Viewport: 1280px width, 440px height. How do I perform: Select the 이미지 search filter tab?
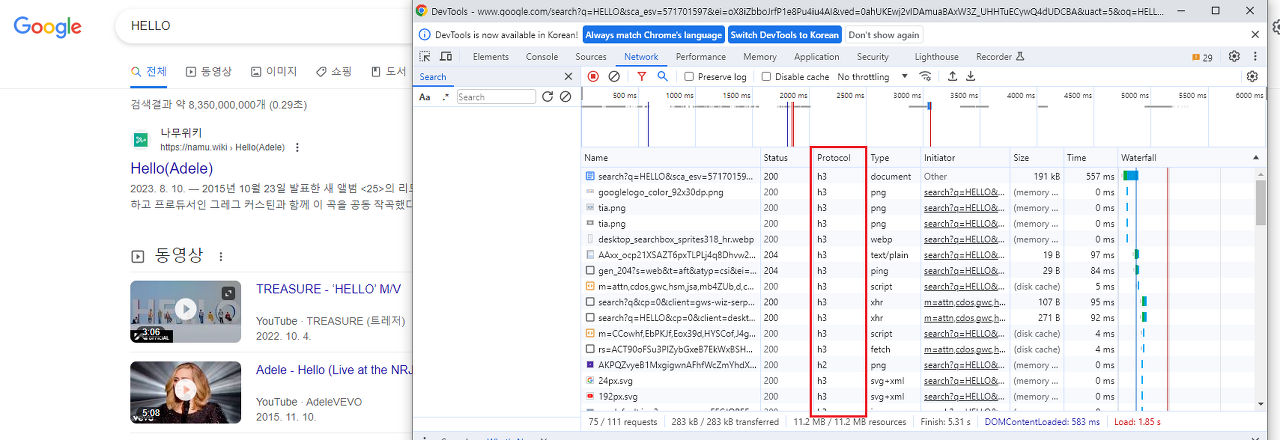[x=274, y=72]
